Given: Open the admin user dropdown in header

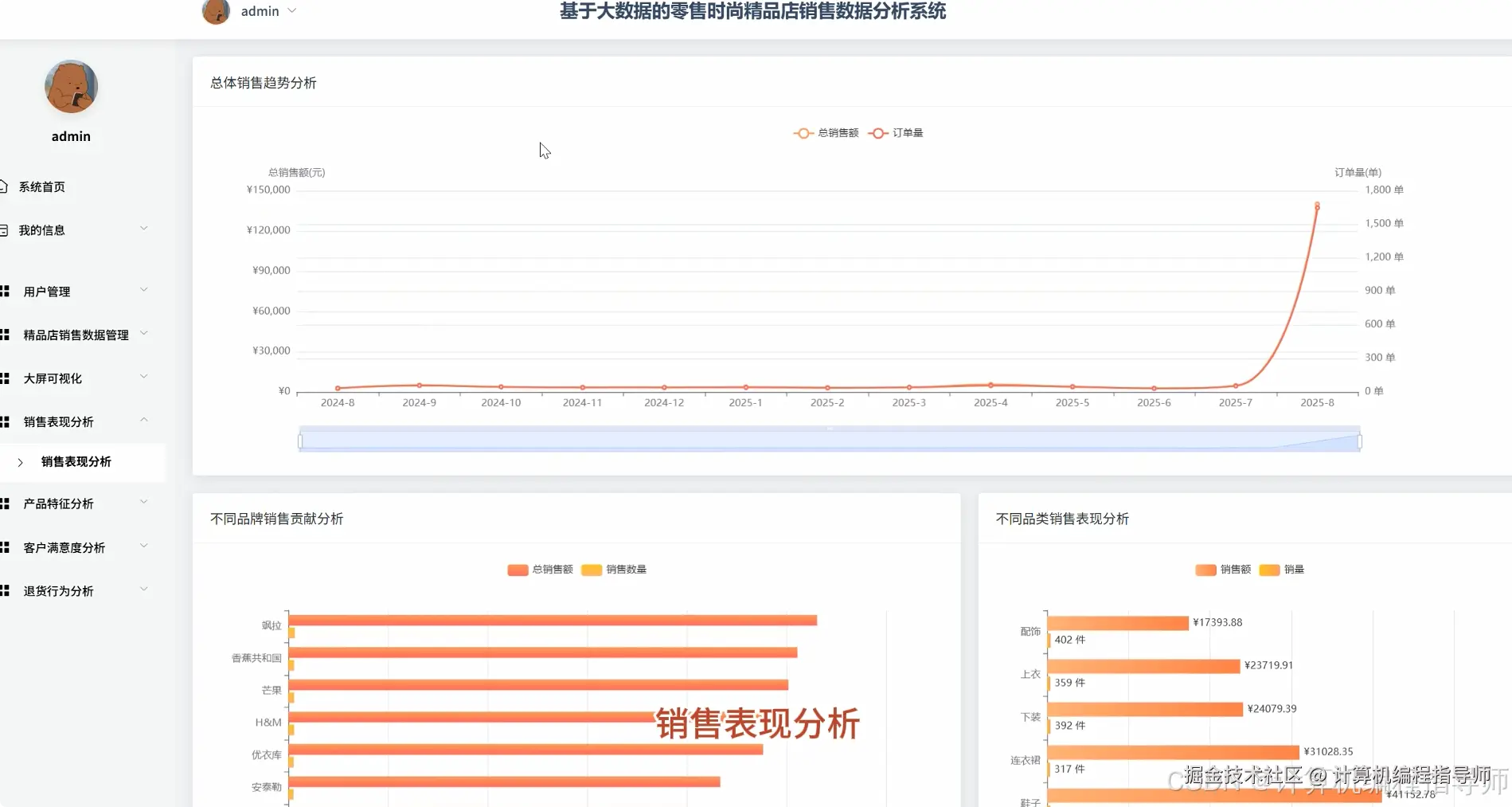Looking at the screenshot, I should pos(269,11).
